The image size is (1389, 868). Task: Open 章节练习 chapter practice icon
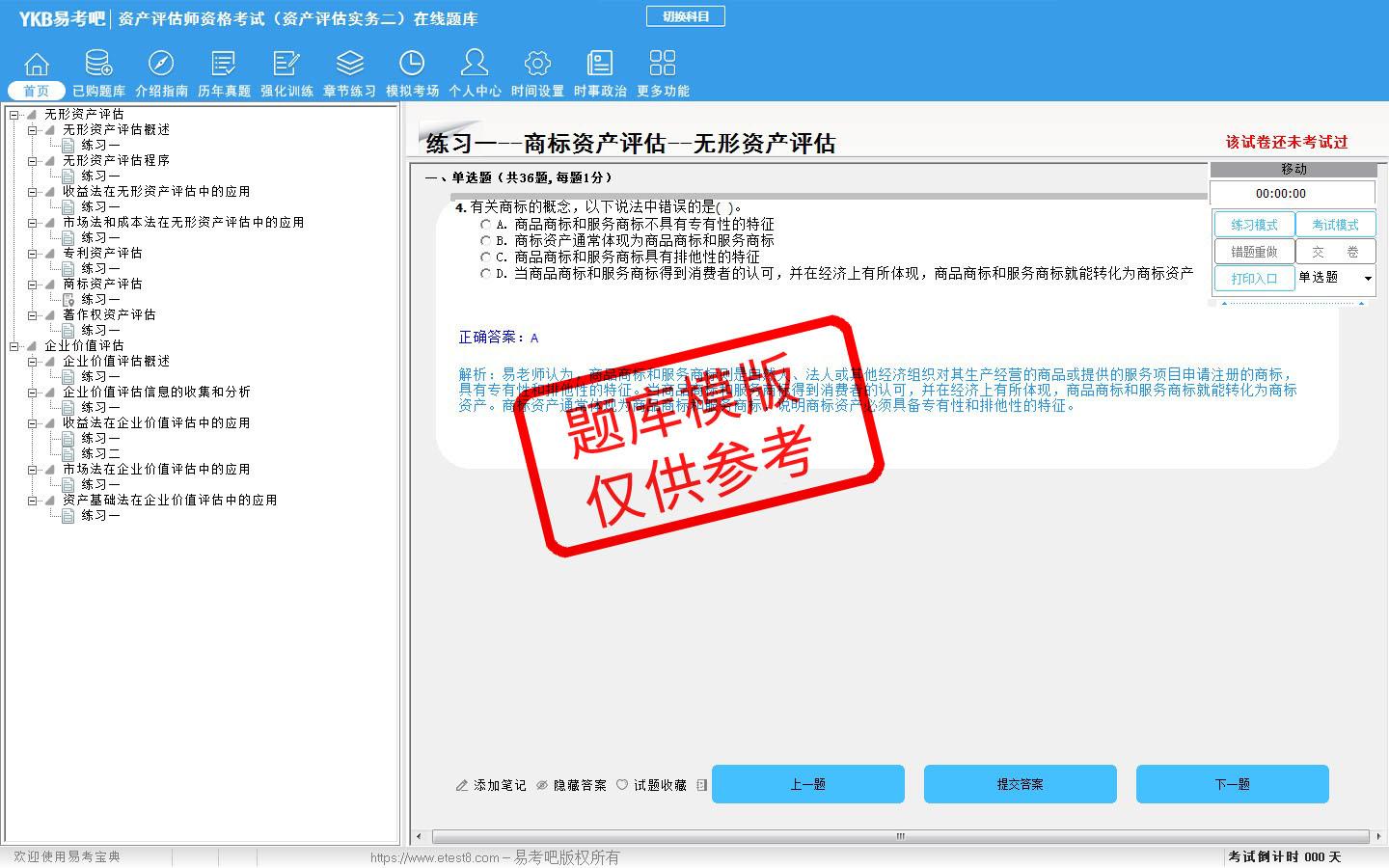pos(349,64)
